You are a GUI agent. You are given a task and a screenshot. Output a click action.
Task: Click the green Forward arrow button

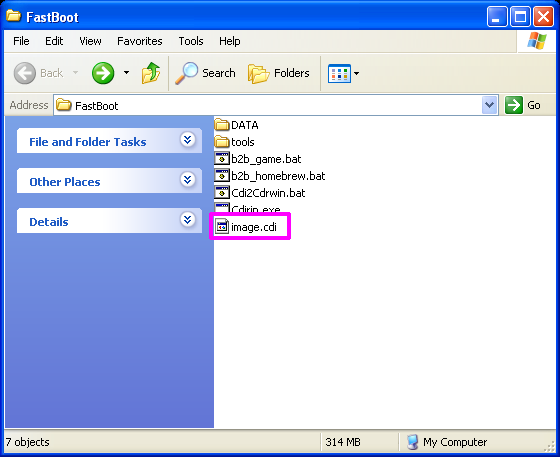103,73
